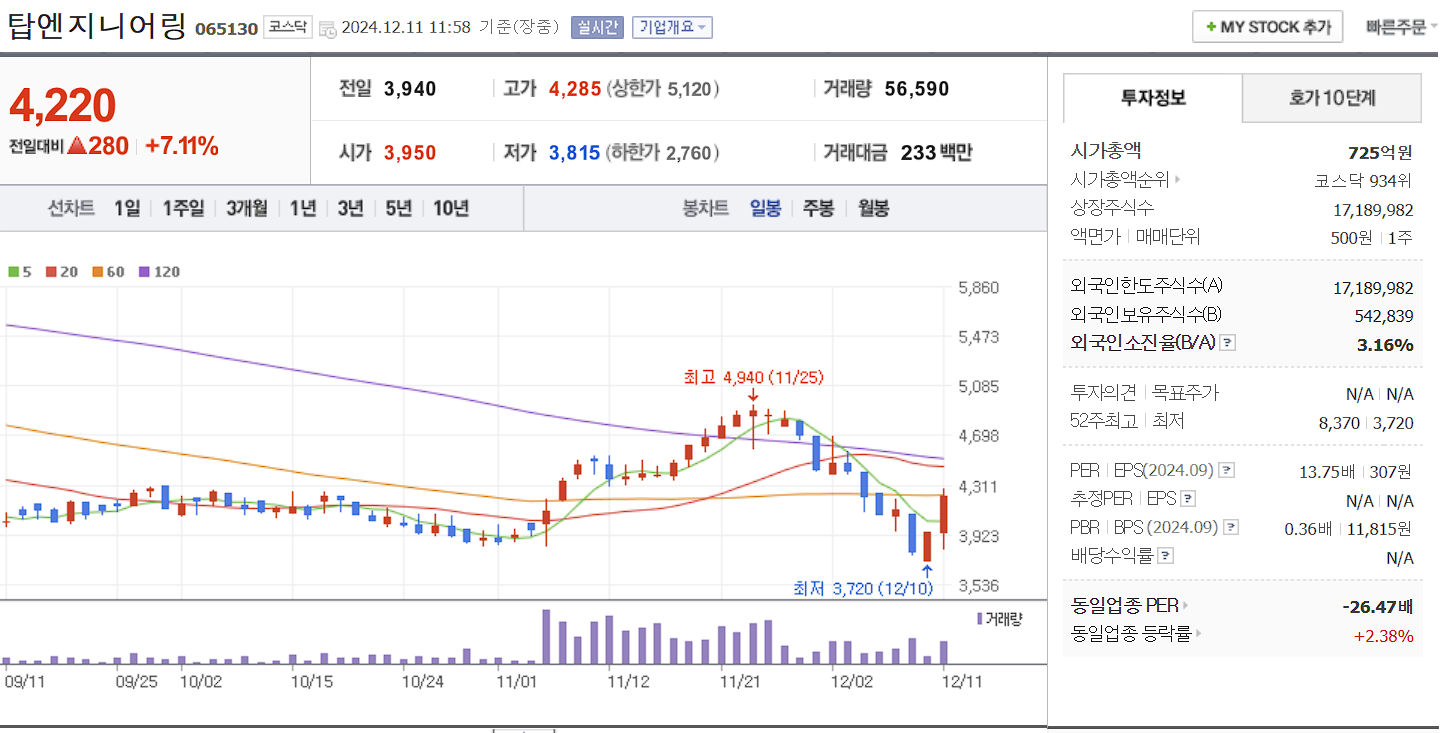
Task: Show the 주봉 weekly candle chart
Action: [x=818, y=208]
